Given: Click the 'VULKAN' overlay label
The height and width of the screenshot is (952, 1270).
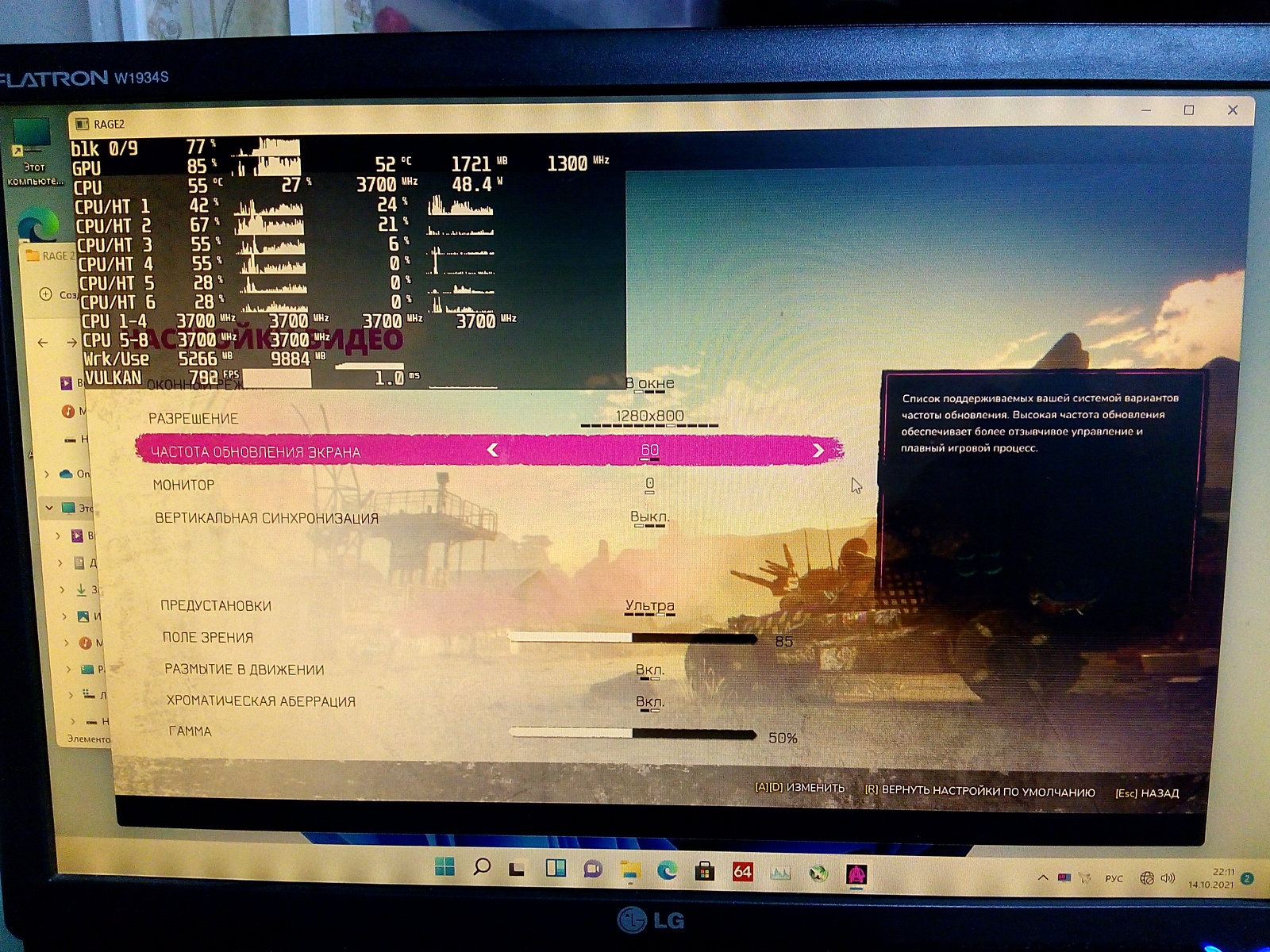Looking at the screenshot, I should 113,378.
